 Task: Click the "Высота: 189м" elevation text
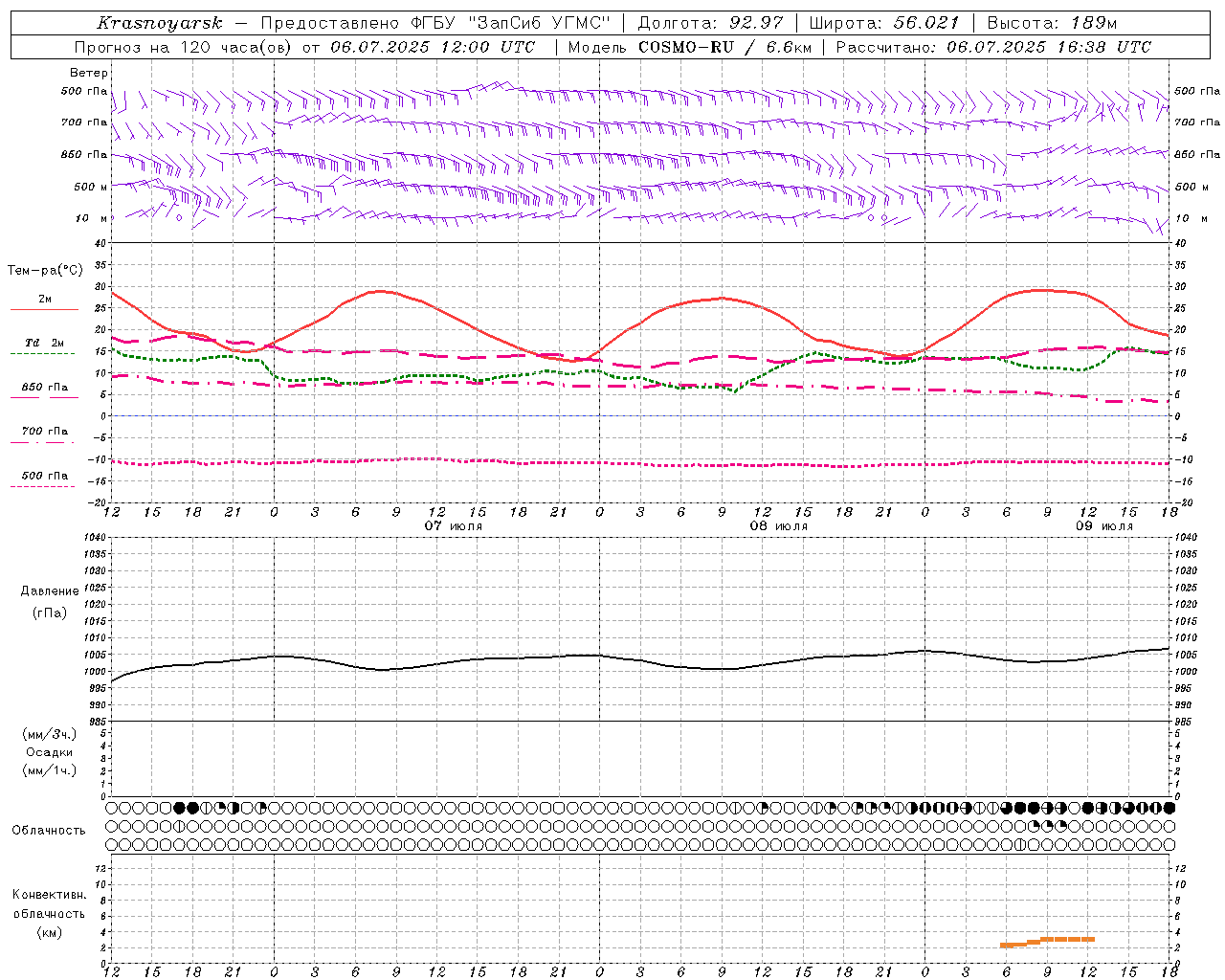point(1052,23)
